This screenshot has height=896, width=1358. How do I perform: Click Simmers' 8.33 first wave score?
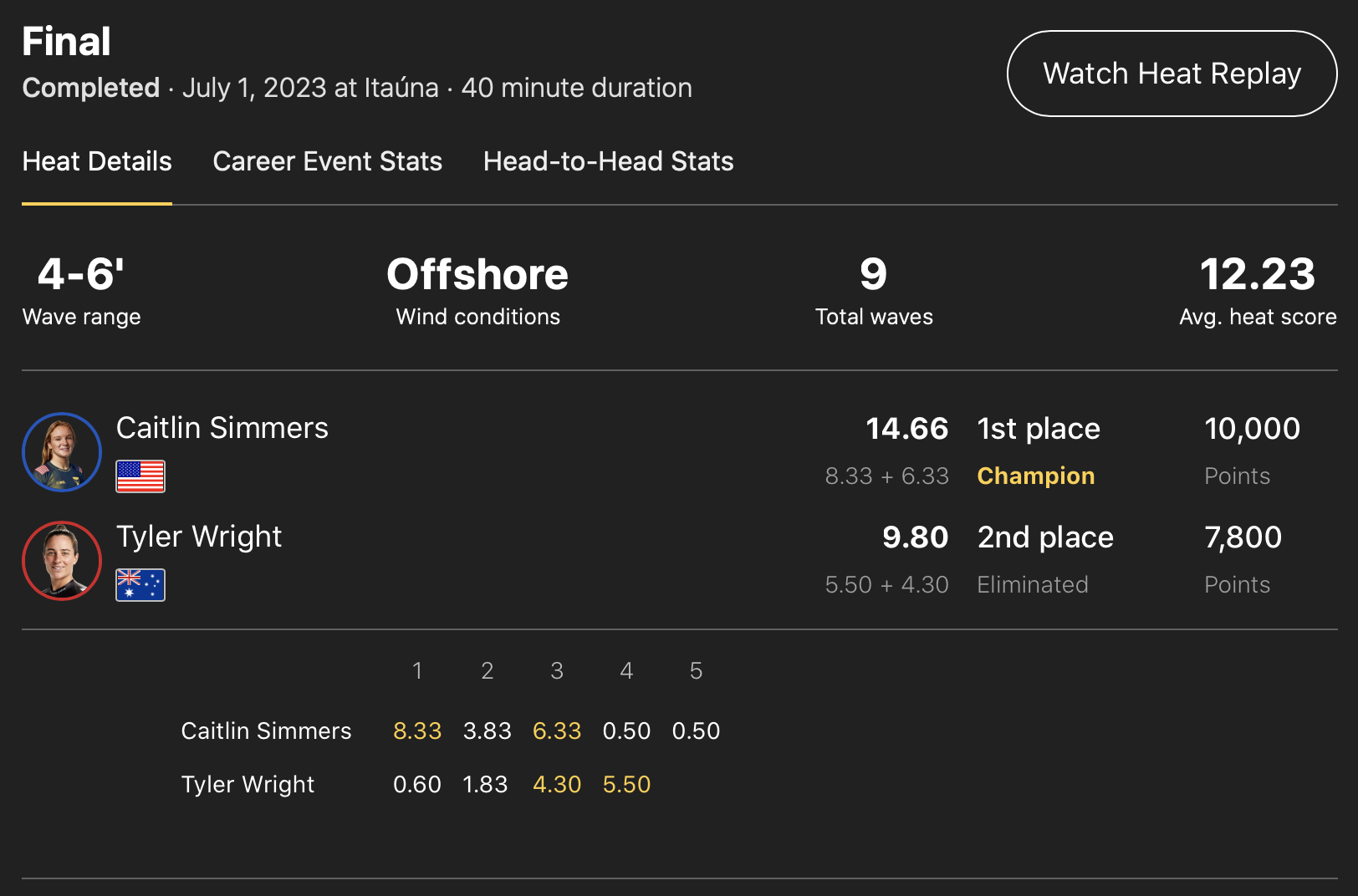tap(417, 731)
